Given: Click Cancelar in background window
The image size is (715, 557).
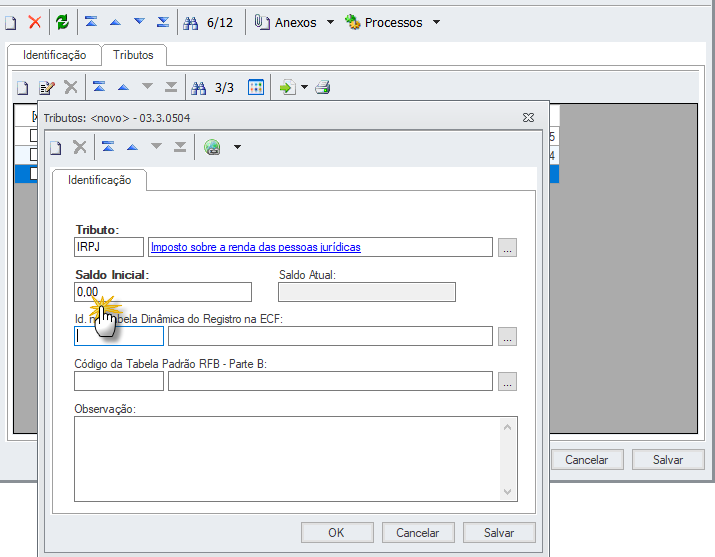Looking at the screenshot, I should click(x=587, y=459).
